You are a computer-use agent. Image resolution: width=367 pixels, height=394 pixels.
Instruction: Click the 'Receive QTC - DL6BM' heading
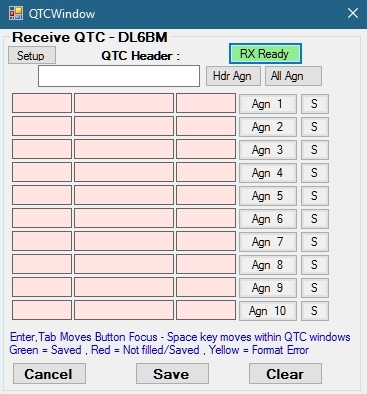click(x=90, y=37)
